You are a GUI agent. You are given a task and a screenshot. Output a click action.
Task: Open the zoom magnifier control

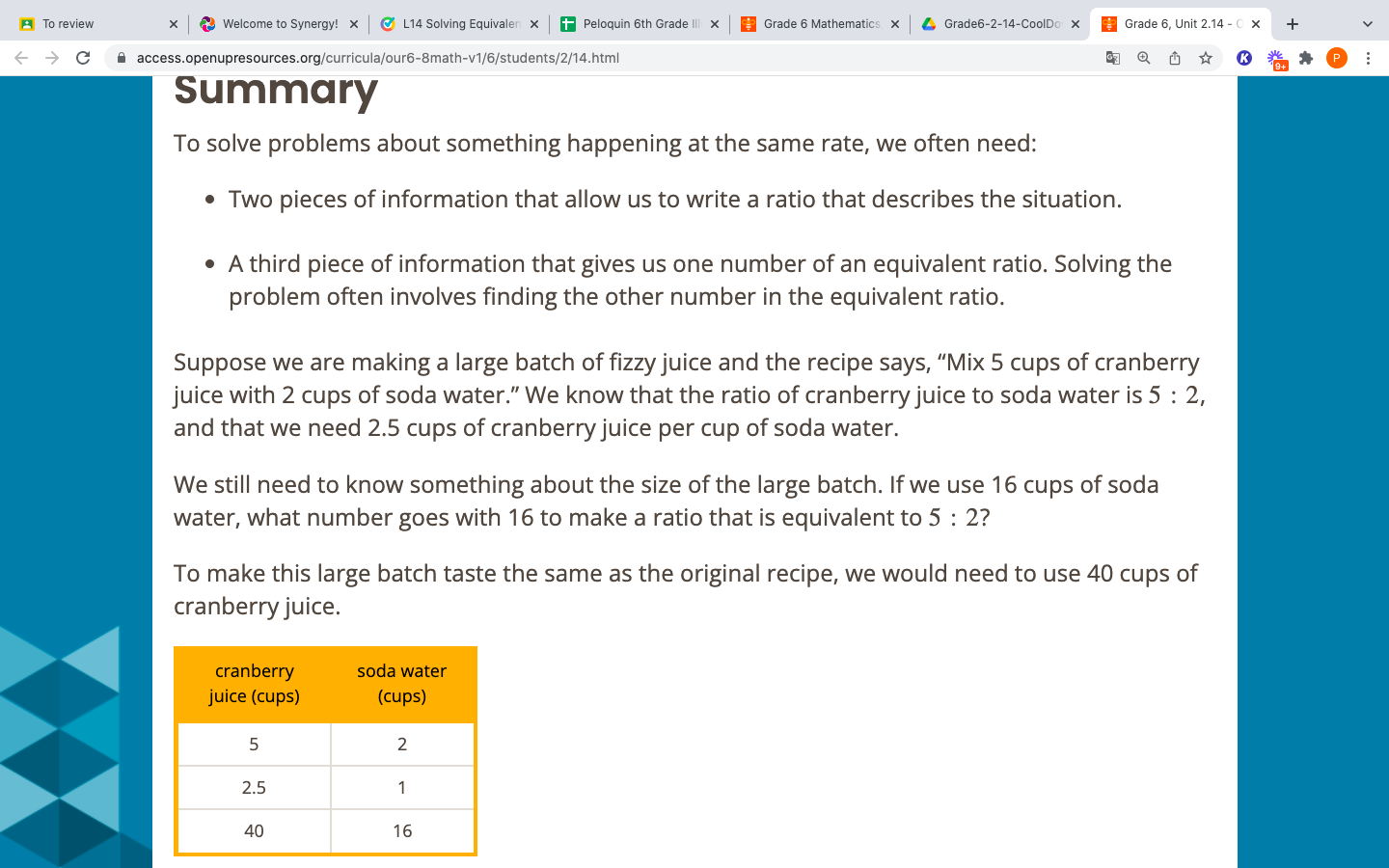tap(1144, 58)
